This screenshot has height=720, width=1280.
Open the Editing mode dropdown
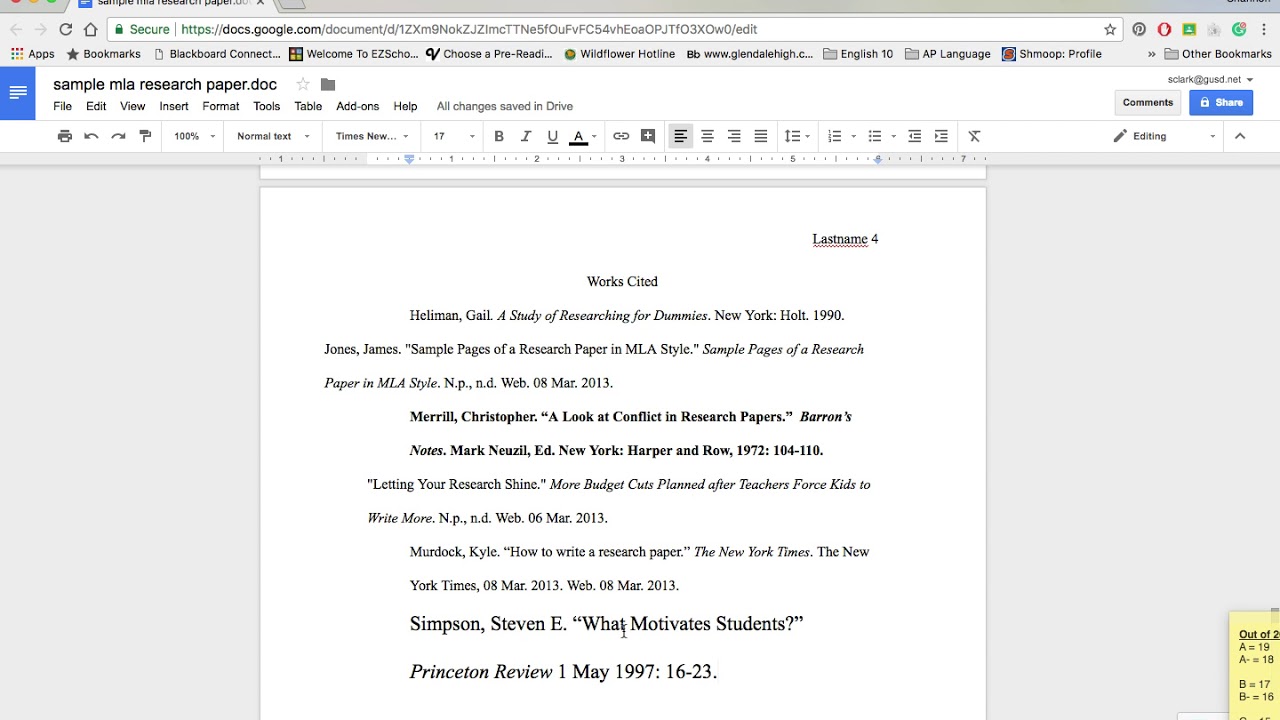[1164, 136]
